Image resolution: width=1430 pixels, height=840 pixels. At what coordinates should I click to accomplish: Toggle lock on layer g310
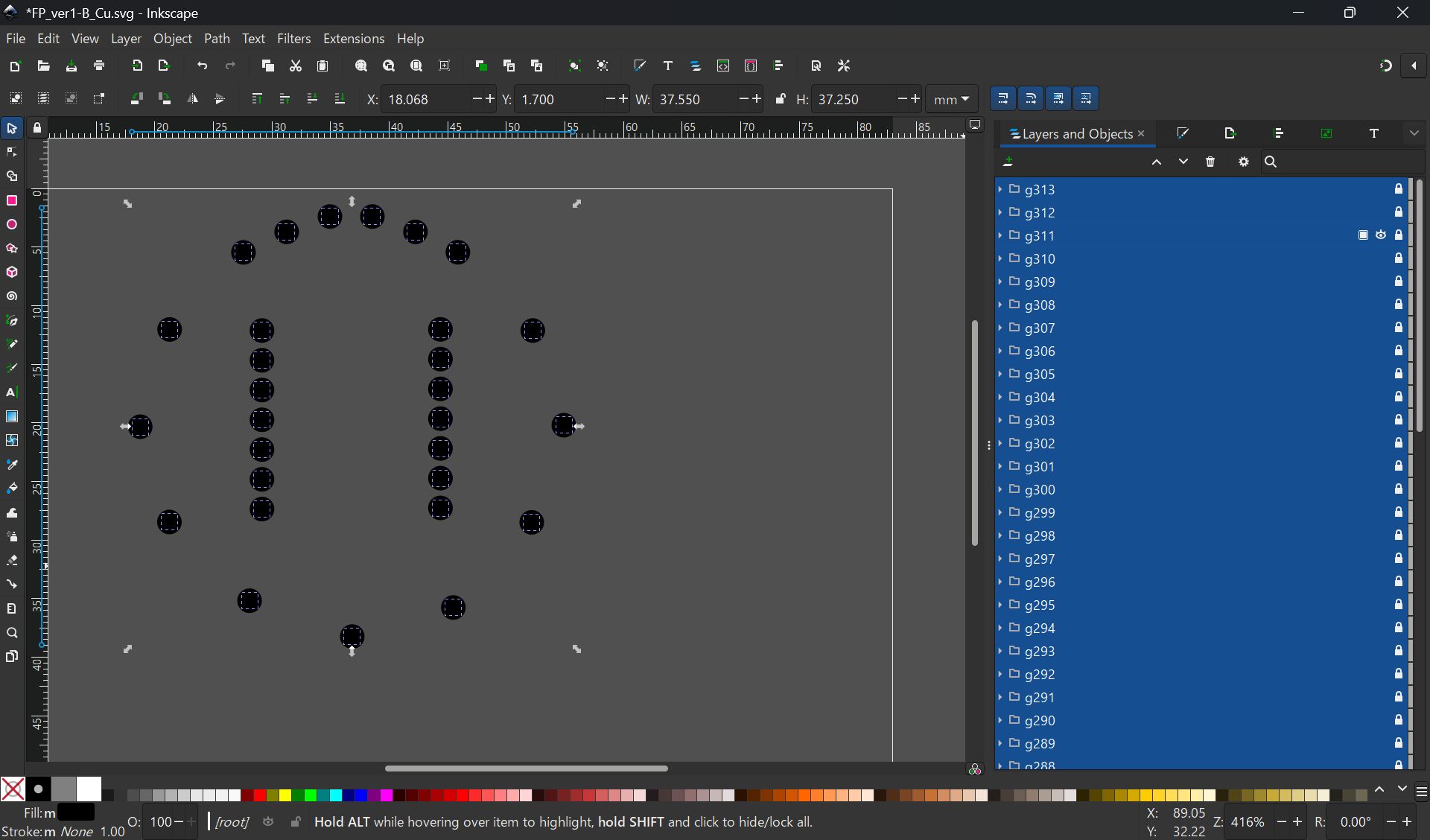click(1399, 258)
